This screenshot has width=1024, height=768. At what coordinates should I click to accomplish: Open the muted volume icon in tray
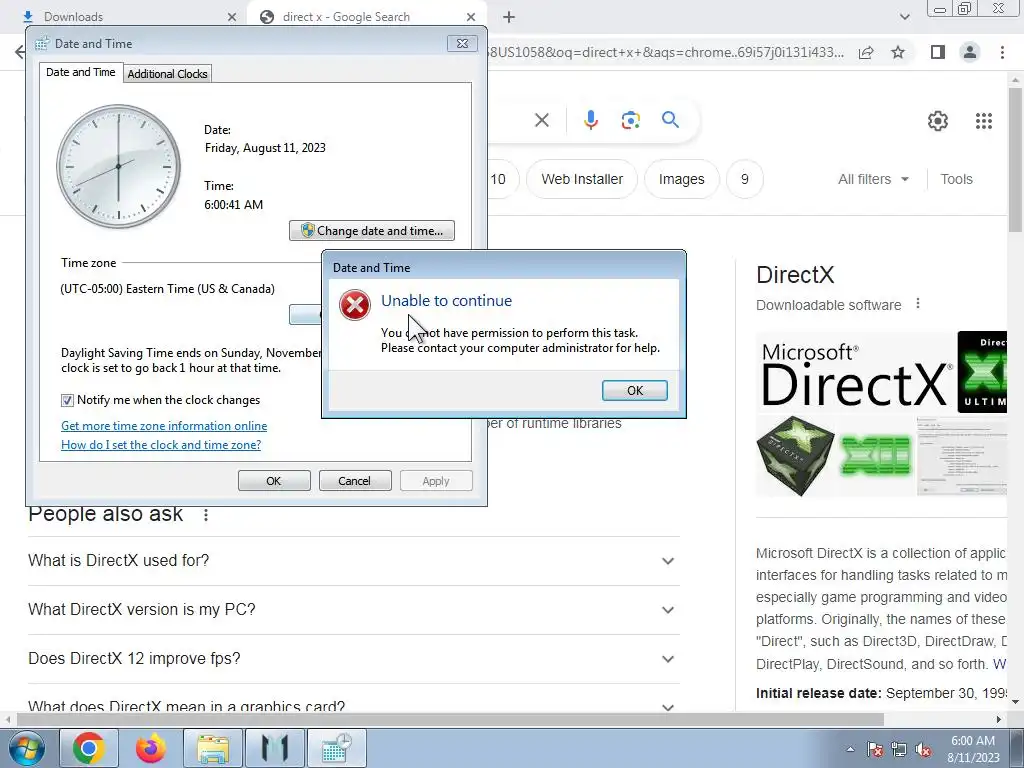923,749
